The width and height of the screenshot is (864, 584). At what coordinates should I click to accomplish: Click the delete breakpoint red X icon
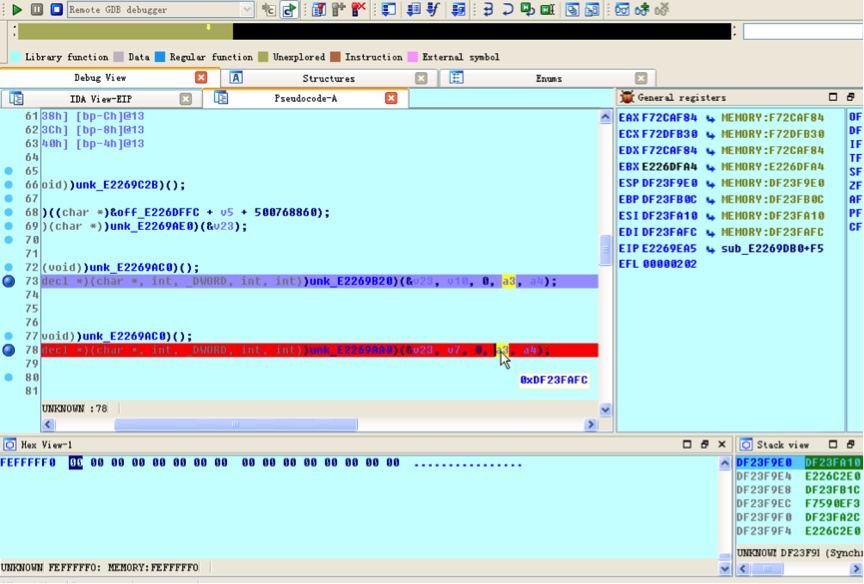[358, 10]
